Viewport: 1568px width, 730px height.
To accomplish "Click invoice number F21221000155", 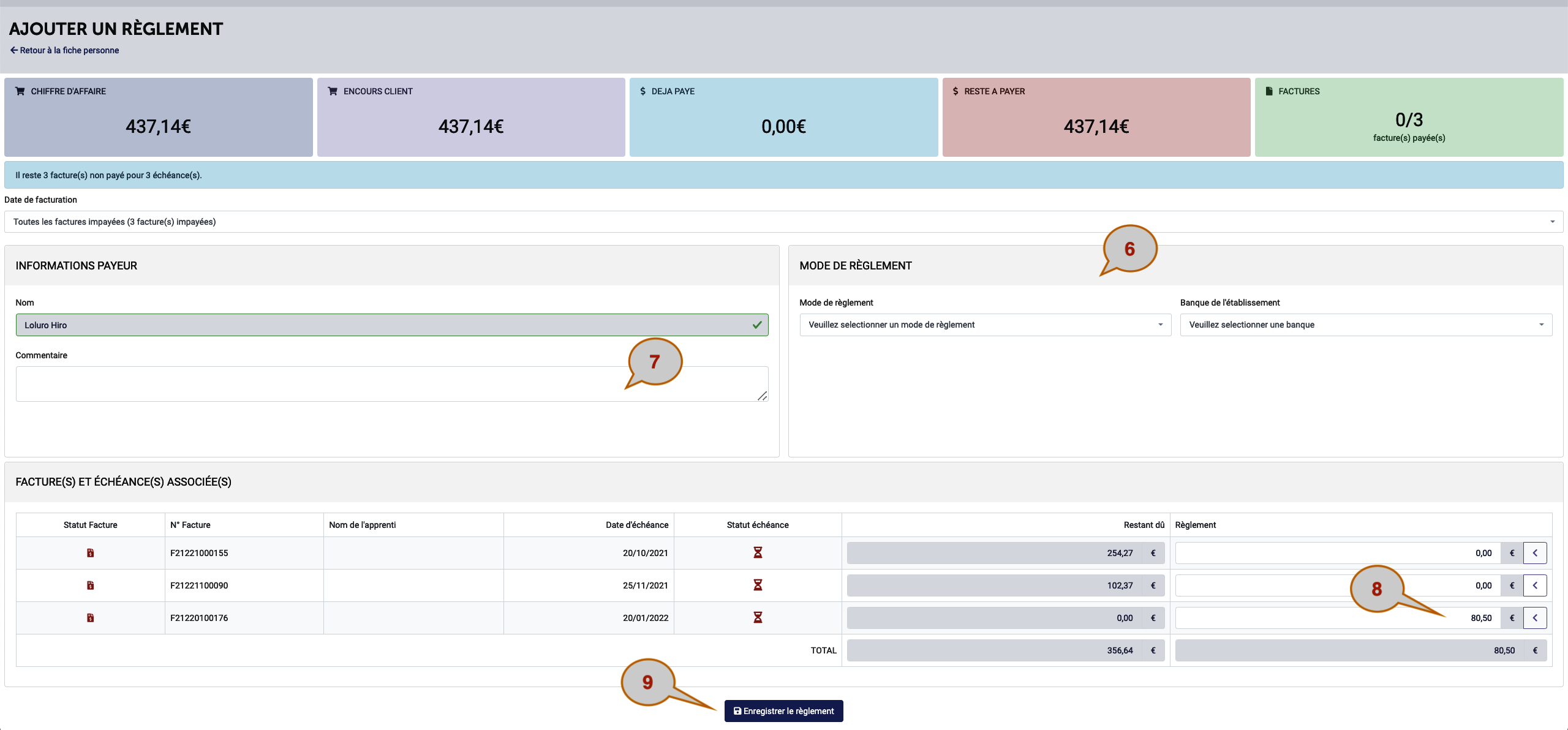I will pos(199,553).
